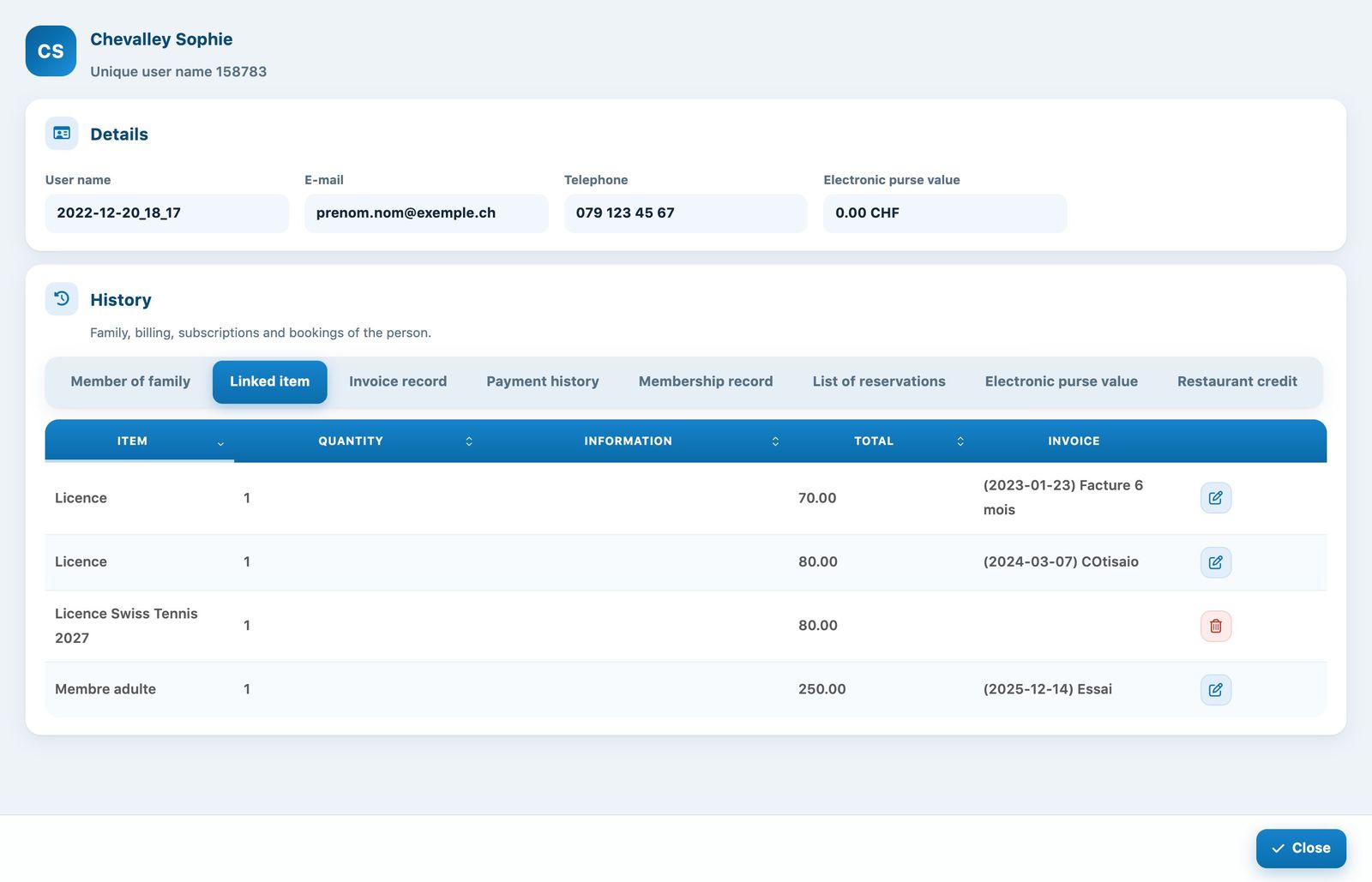The height and width of the screenshot is (882, 1372).
Task: Sort by Item column chevron
Action: click(220, 442)
